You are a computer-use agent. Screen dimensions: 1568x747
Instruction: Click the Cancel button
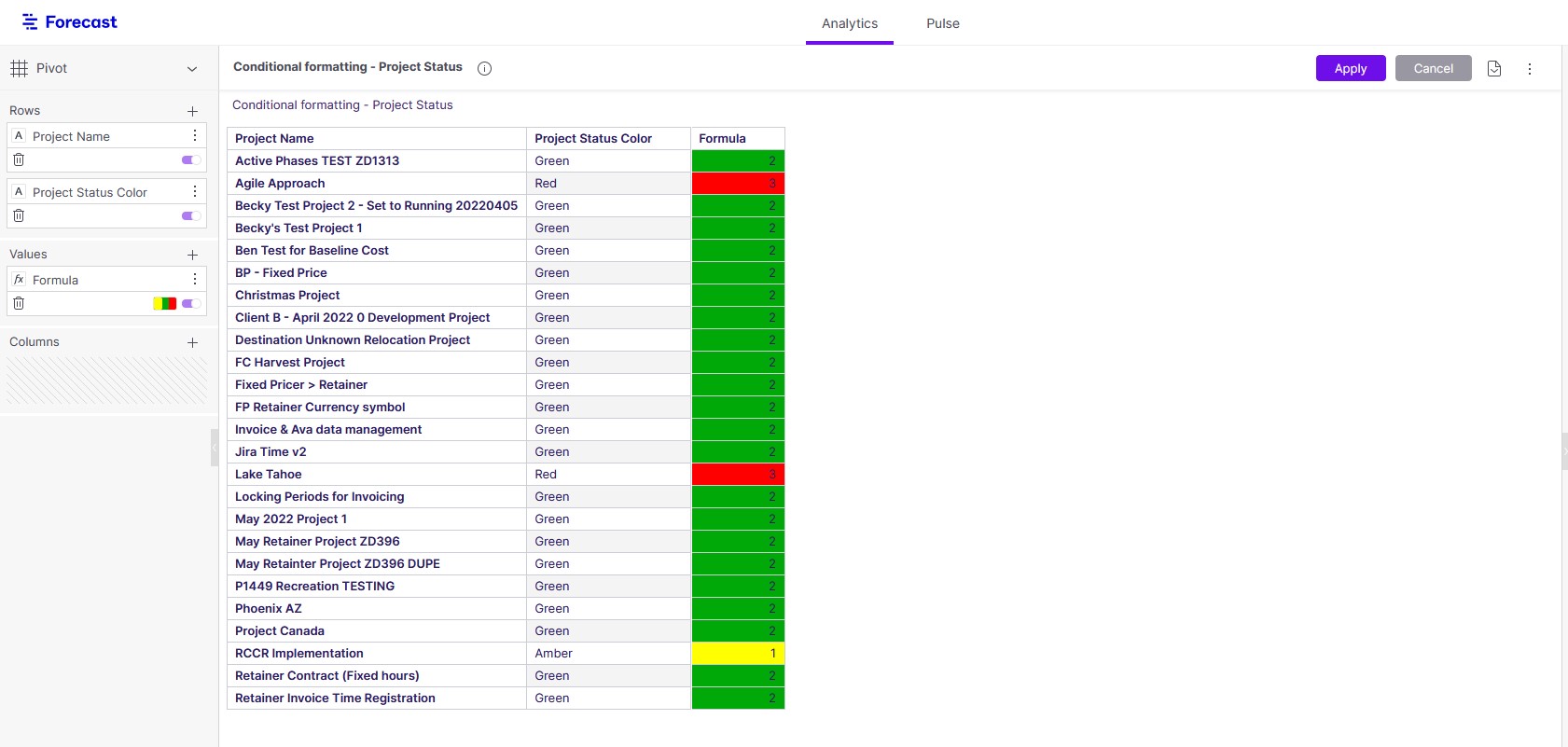click(x=1434, y=68)
